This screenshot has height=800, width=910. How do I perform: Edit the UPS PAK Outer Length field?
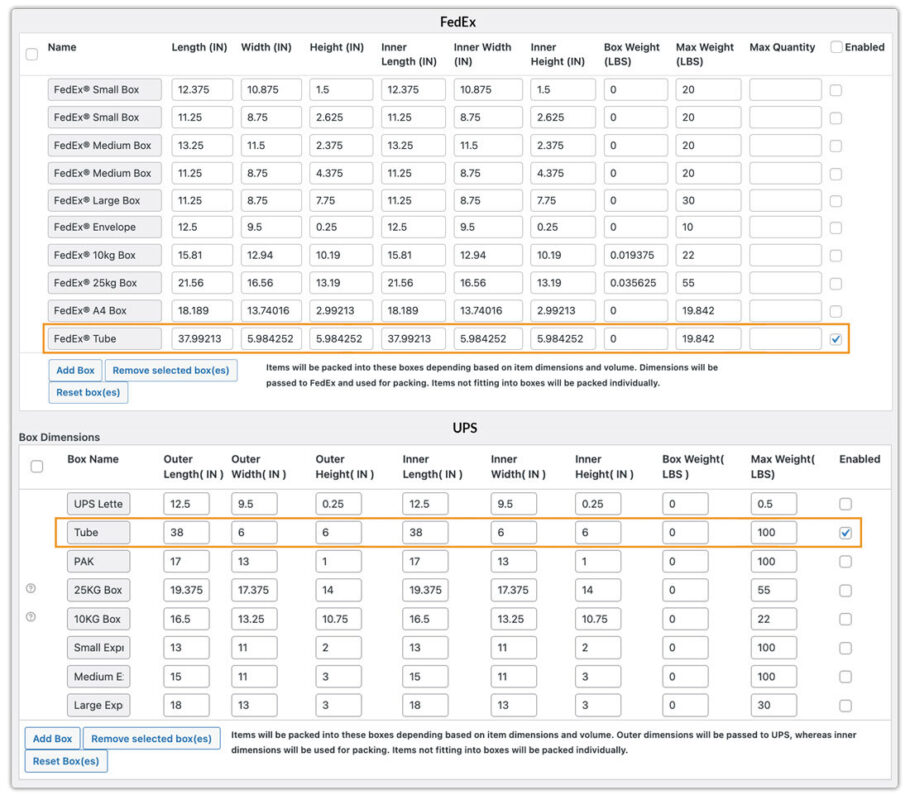[x=186, y=561]
